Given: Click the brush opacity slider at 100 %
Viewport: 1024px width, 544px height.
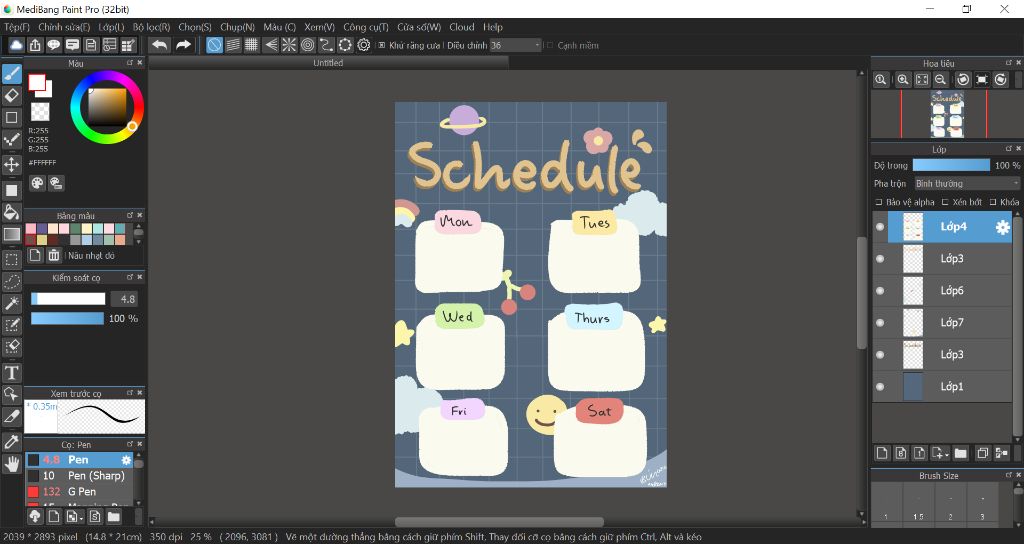Looking at the screenshot, I should [68, 319].
